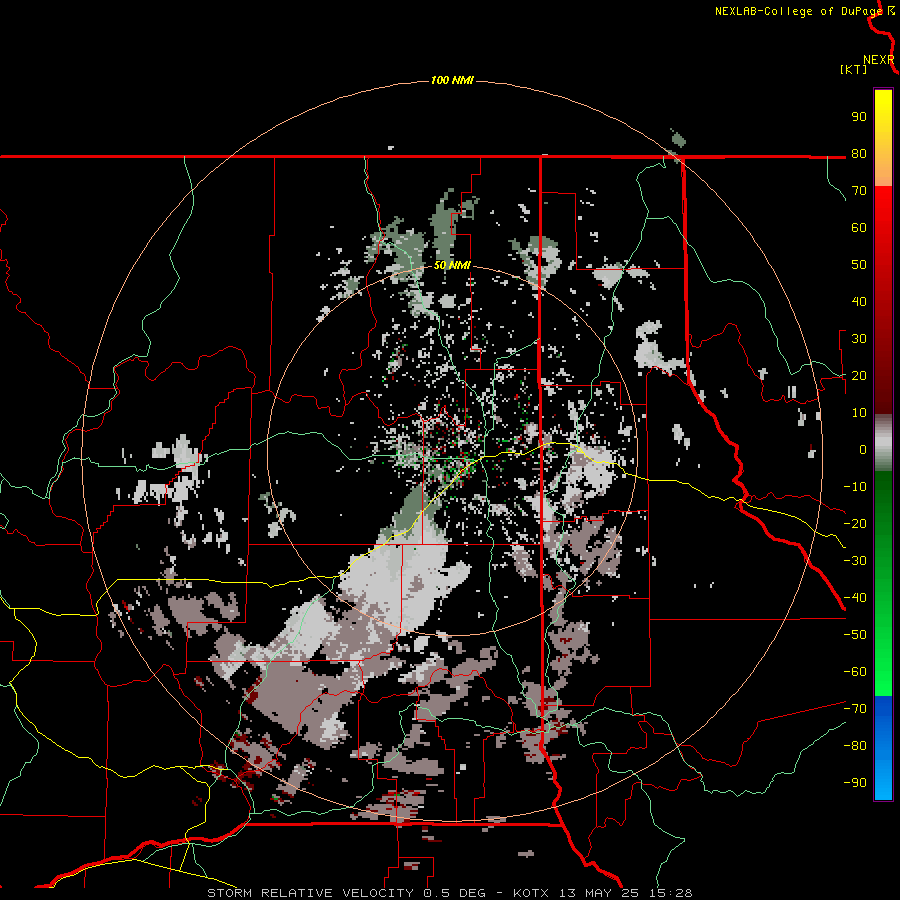Image resolution: width=900 pixels, height=900 pixels.
Task: Select the positive 80 scale value
Action: coord(859,153)
